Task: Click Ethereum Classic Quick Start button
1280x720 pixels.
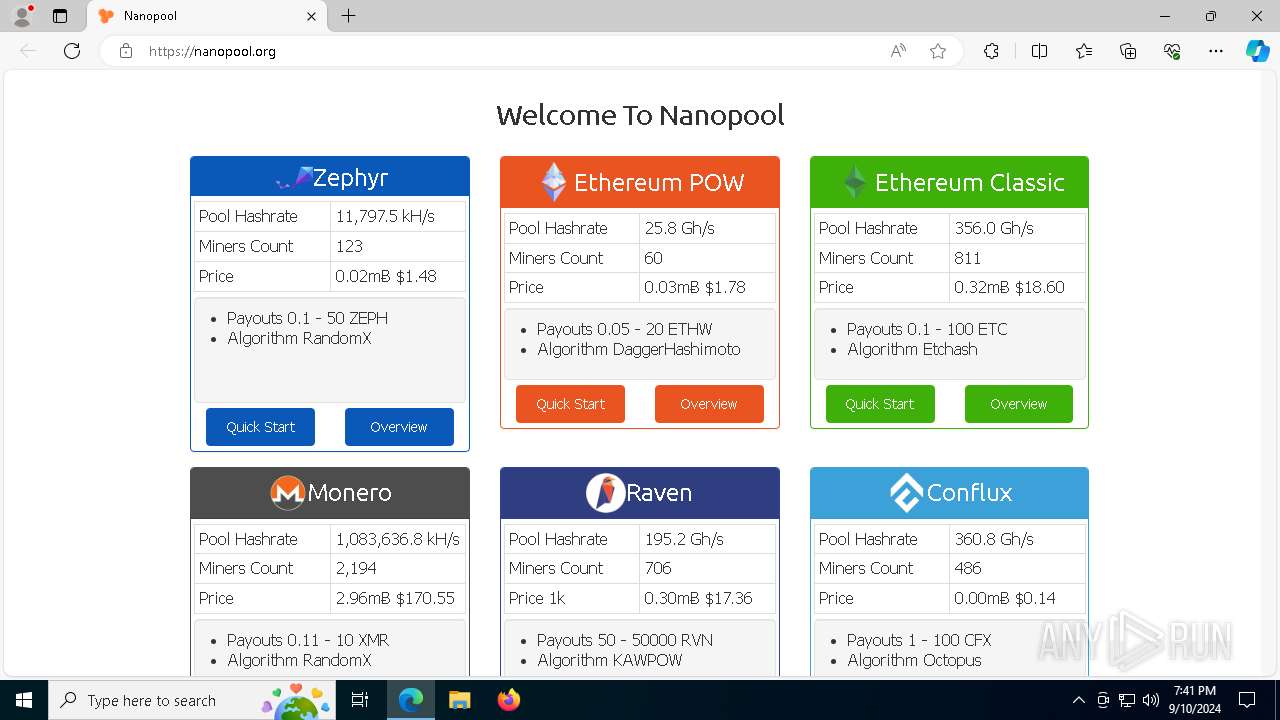Action: tap(880, 404)
